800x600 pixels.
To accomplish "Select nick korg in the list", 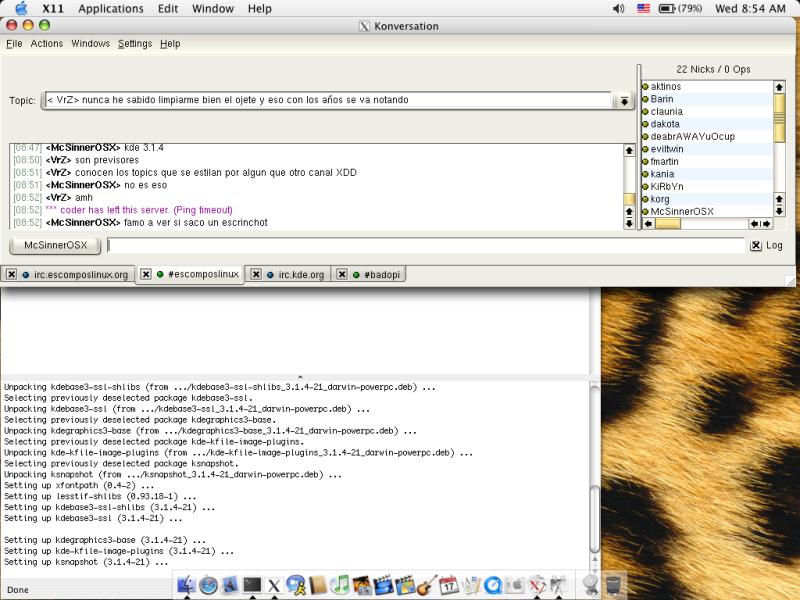I will 660,199.
